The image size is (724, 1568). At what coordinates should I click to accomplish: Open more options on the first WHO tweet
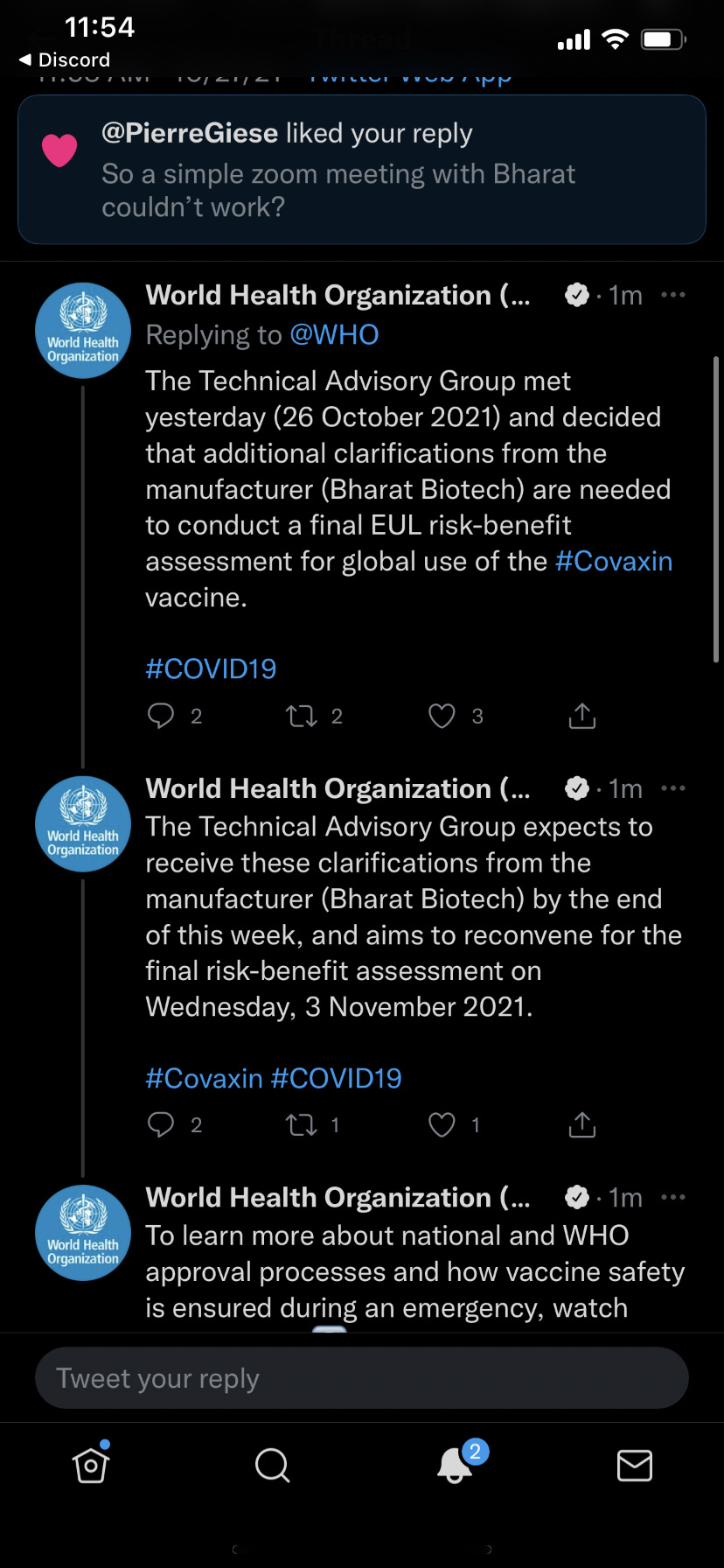tap(673, 295)
